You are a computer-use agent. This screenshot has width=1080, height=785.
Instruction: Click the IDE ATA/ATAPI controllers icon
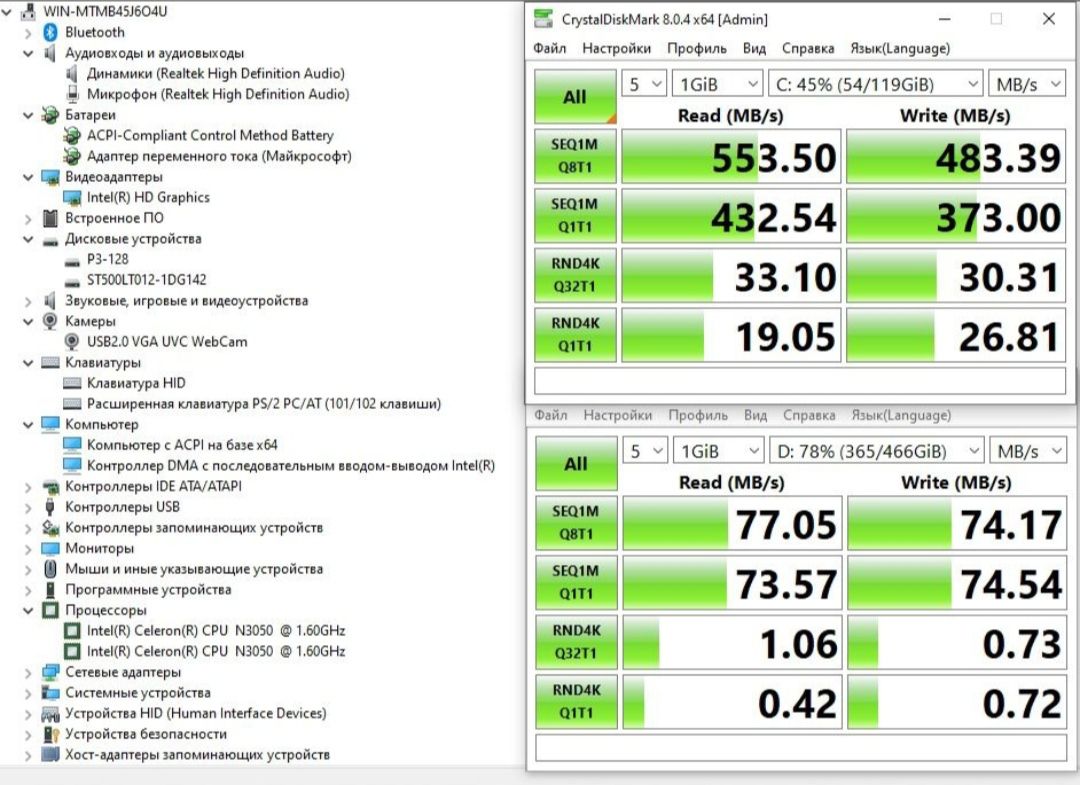click(x=50, y=486)
